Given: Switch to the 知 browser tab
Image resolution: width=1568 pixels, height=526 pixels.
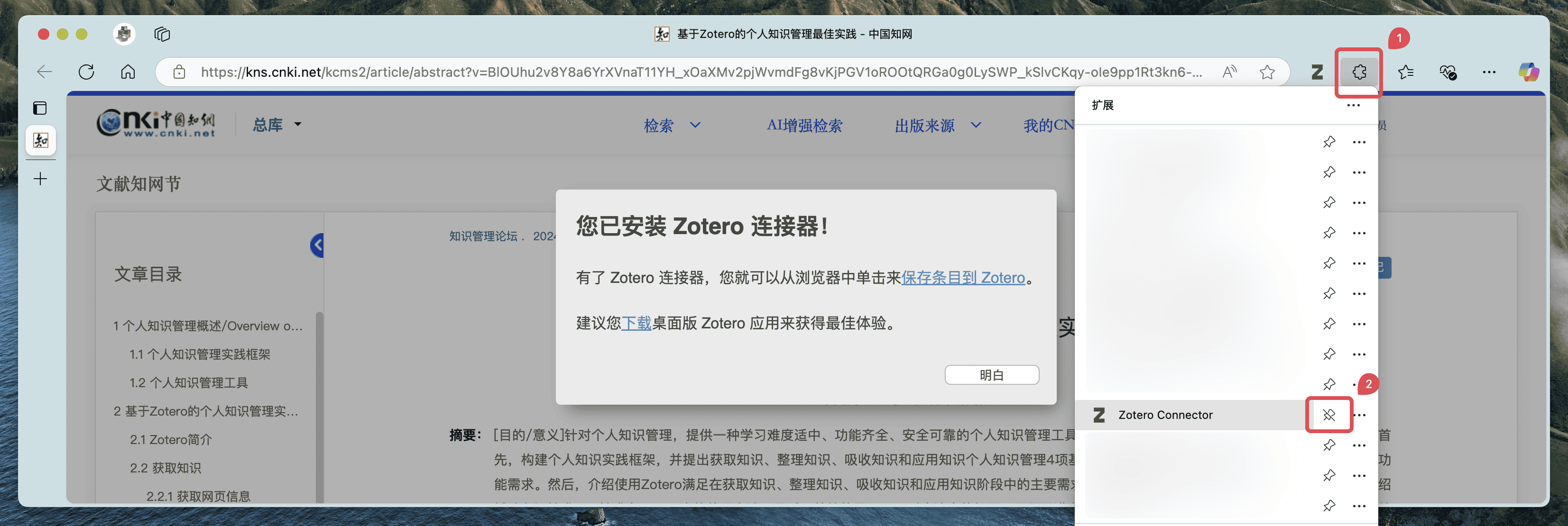Looking at the screenshot, I should tap(40, 140).
